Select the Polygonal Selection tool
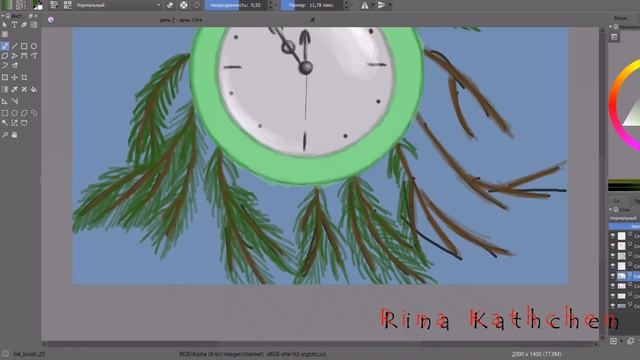 (x=24, y=113)
